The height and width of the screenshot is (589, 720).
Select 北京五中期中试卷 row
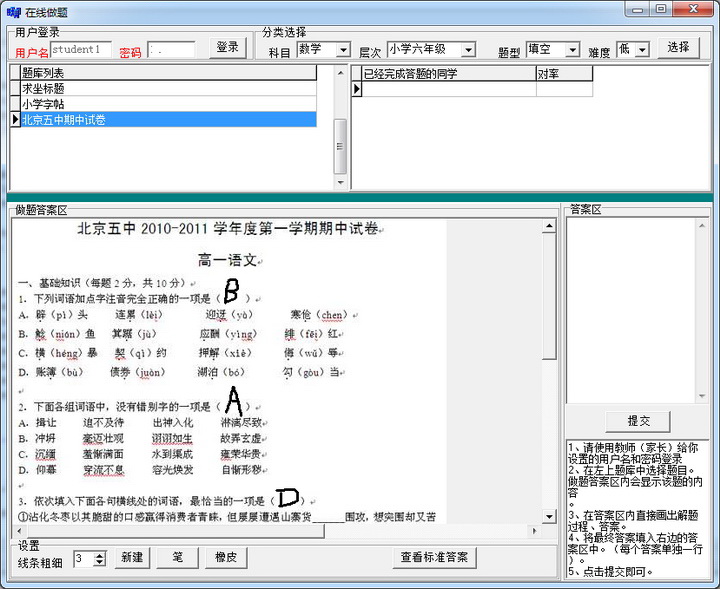(x=169, y=120)
